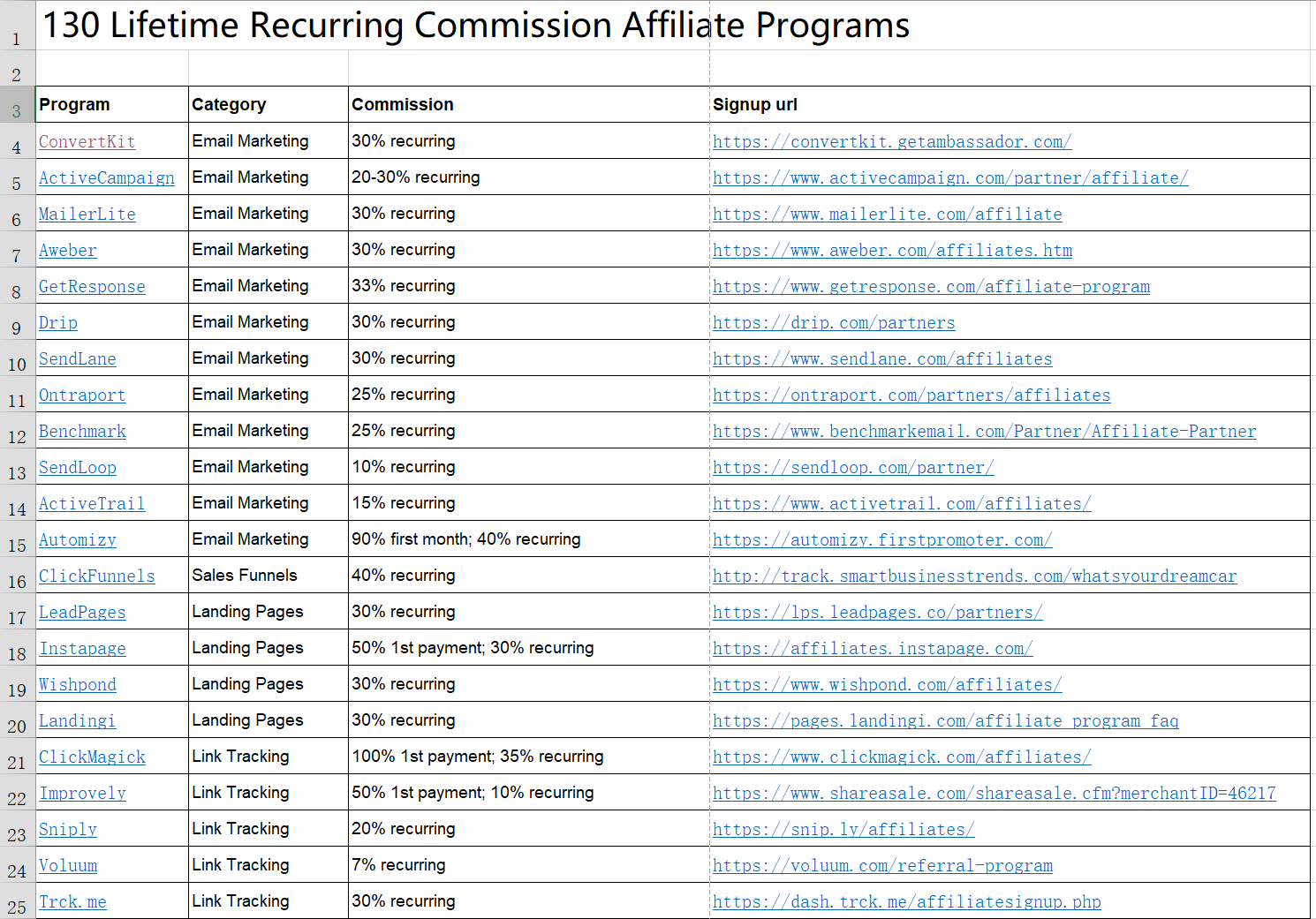This screenshot has width=1316, height=919.
Task: Open the voluum.com/referral-program URL
Action: 882,865
